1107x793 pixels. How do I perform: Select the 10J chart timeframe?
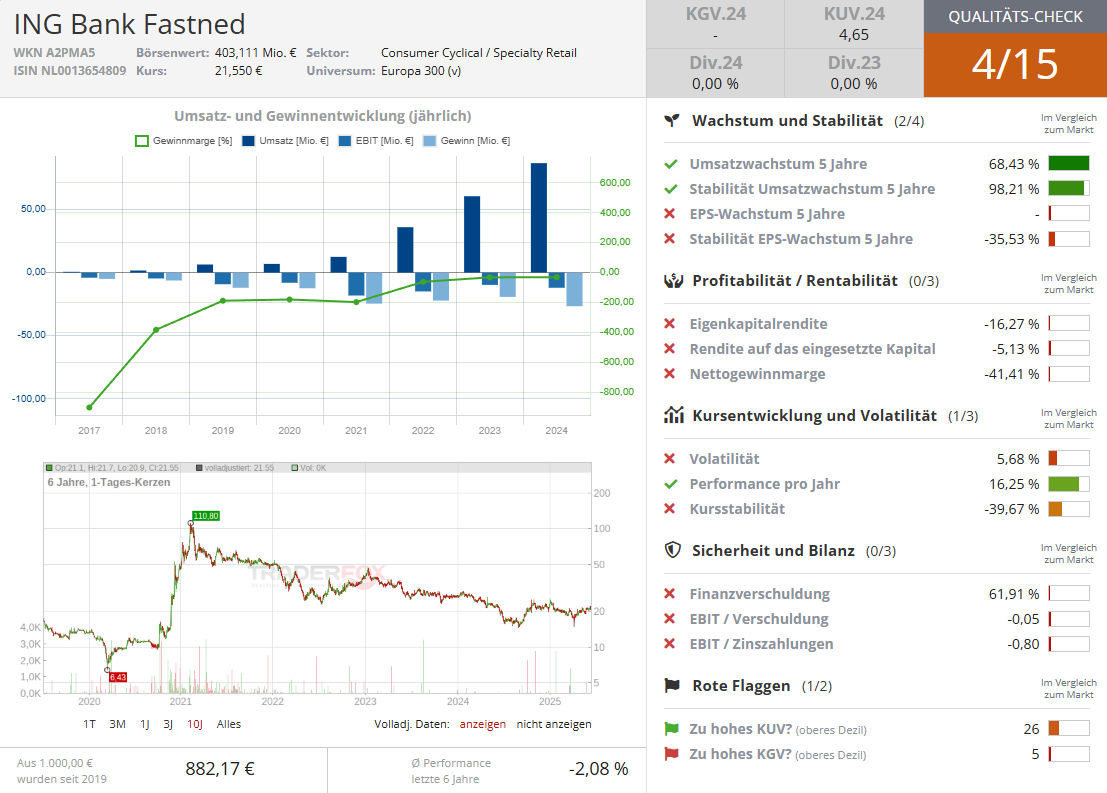195,724
